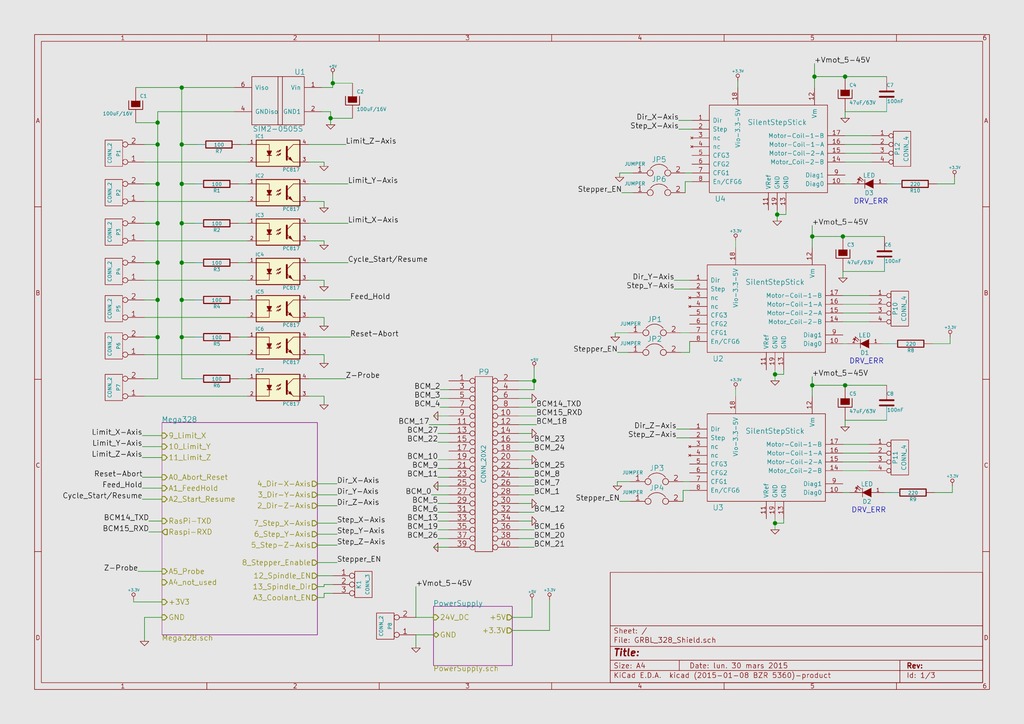Select LED D1 DRV_ERR symbol
1024x724 pixels.
click(865, 343)
